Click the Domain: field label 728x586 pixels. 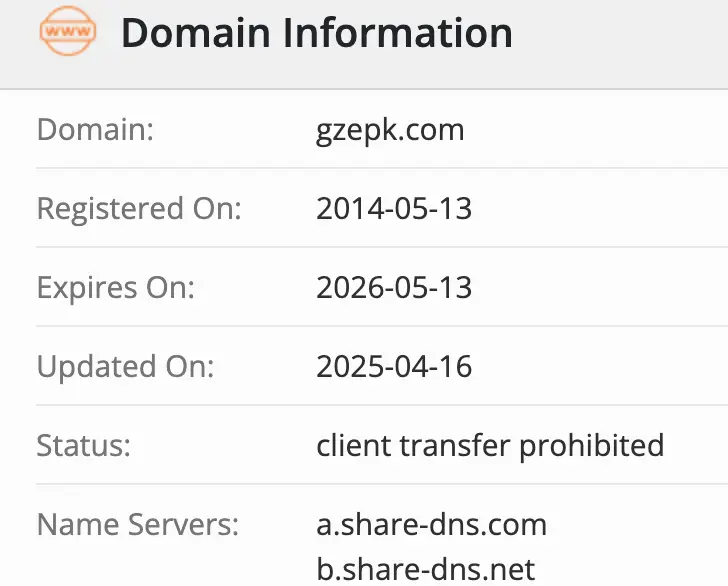[95, 130]
